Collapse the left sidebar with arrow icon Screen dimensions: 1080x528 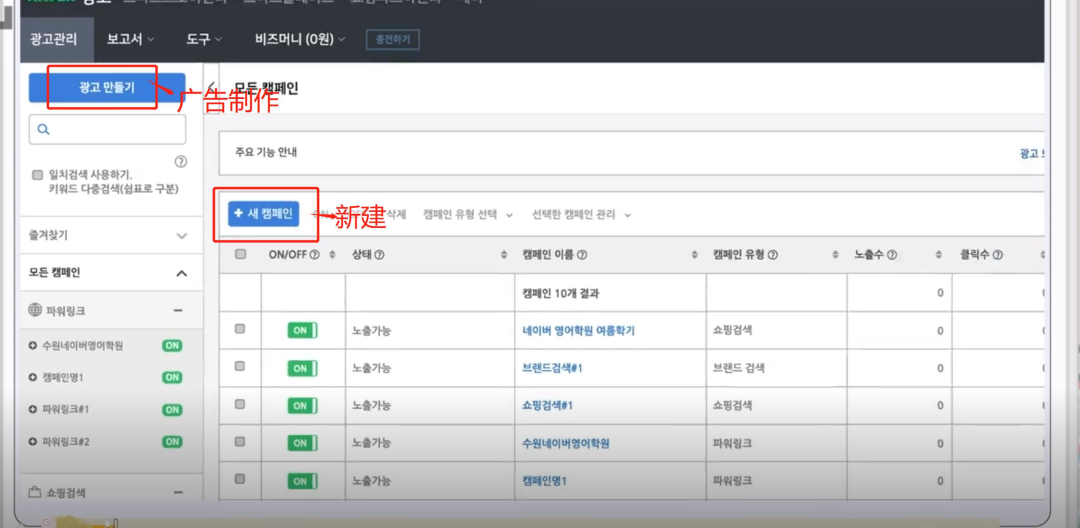tap(211, 88)
